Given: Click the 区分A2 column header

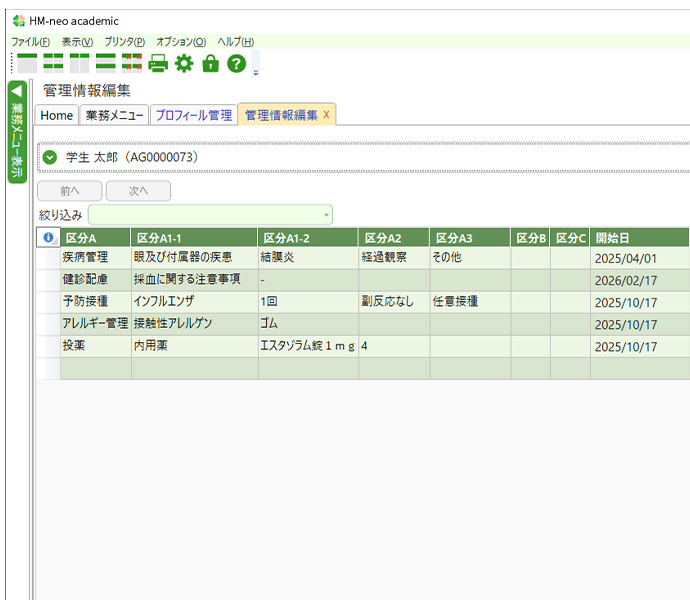Looking at the screenshot, I should (394, 238).
